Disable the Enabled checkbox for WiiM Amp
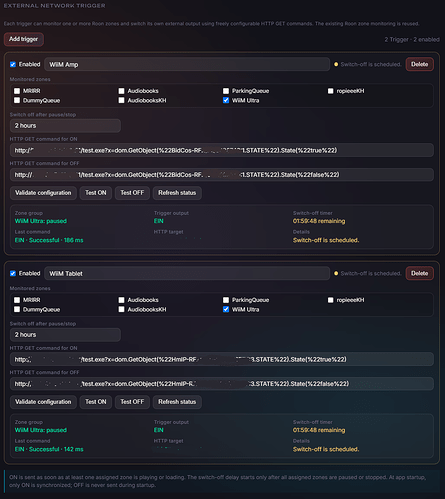Viewport: 445px width, 499px height. (13, 64)
